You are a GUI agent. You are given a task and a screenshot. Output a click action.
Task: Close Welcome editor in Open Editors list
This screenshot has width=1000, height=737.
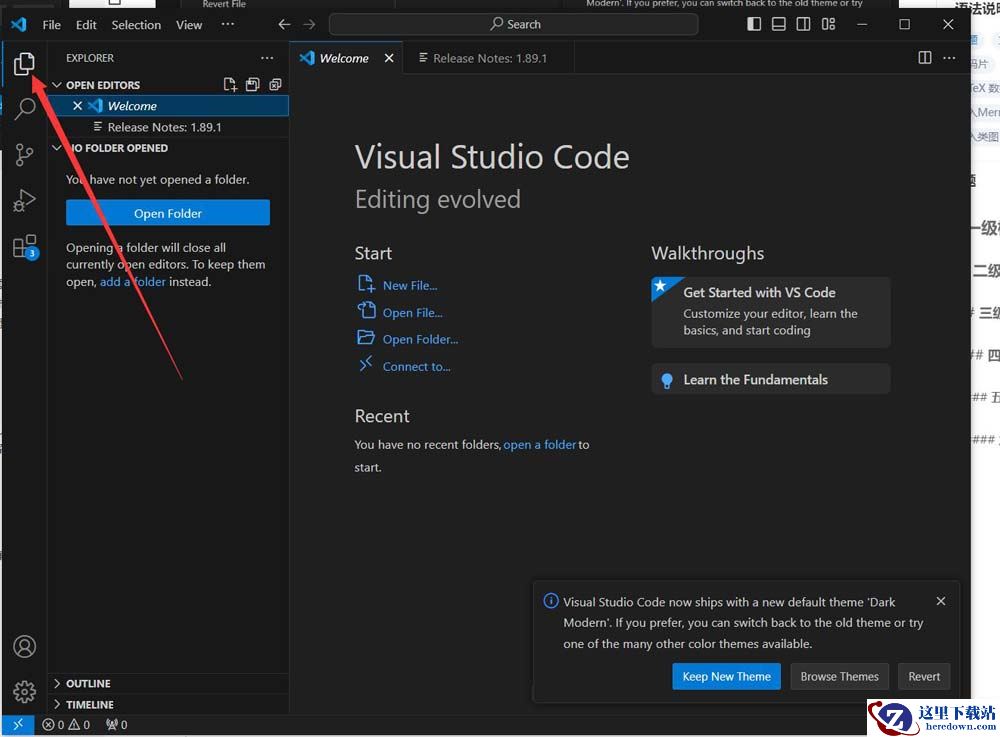click(x=77, y=106)
